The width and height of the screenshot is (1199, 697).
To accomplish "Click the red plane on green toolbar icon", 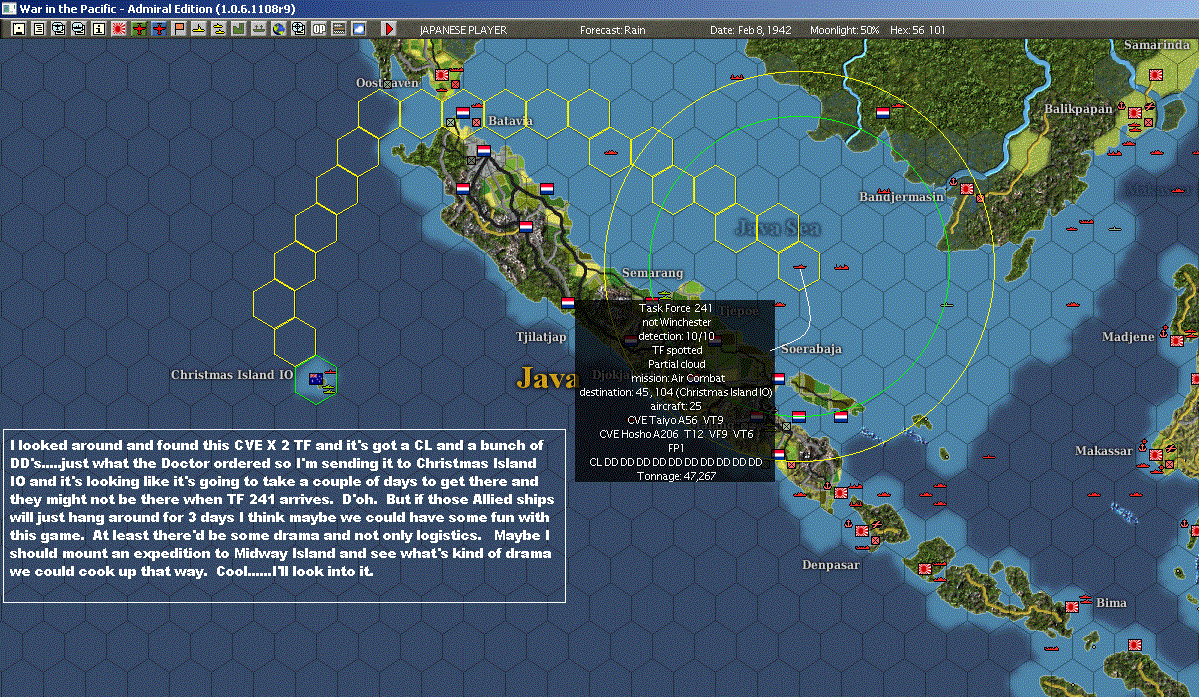I will [x=138, y=29].
